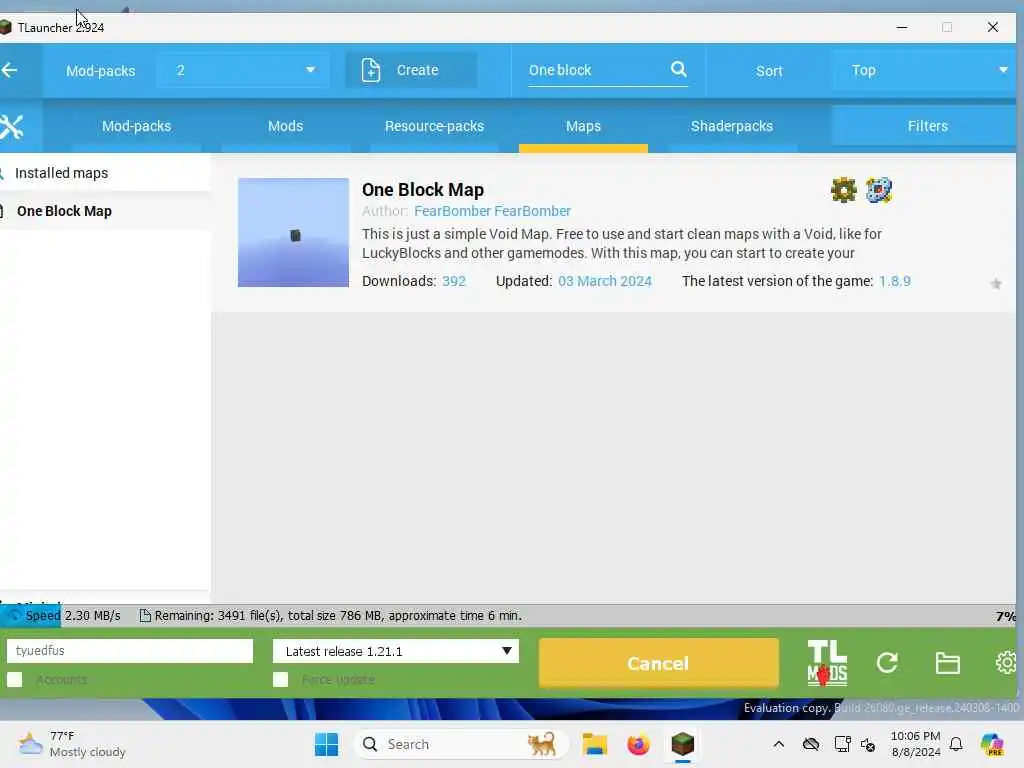Switch to the Mods tab
This screenshot has height=768, width=1024.
pos(285,126)
